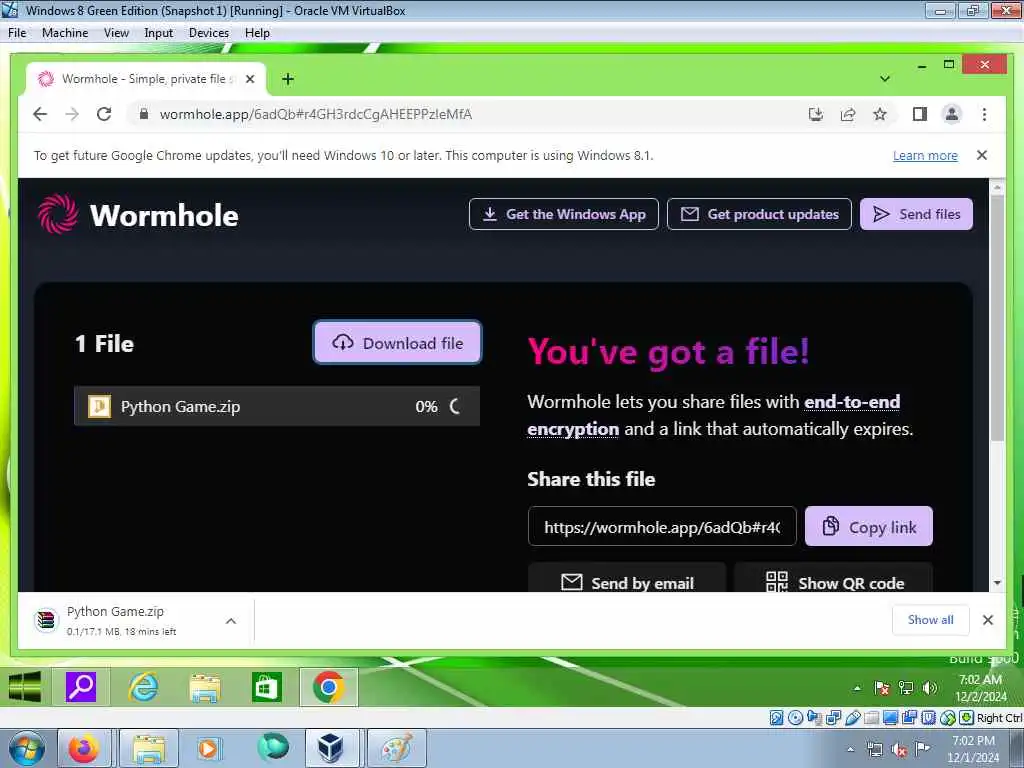
Task: Open Paint on host taskbar
Action: pyautogui.click(x=396, y=748)
